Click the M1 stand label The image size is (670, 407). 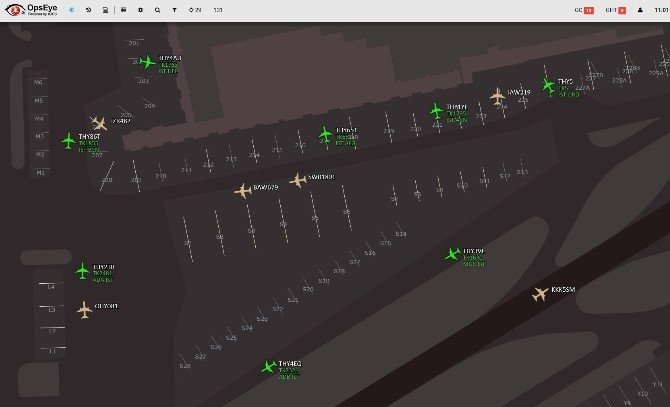pyautogui.click(x=40, y=173)
